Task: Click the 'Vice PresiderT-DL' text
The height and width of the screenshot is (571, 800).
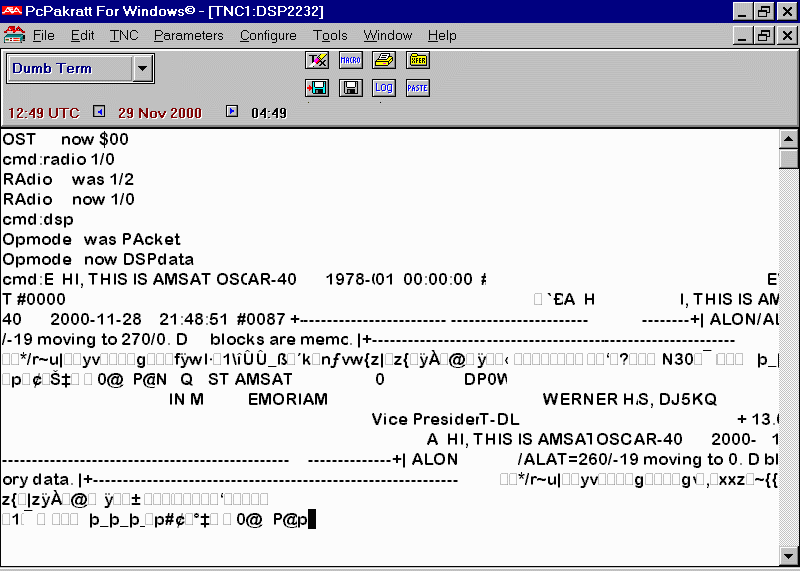Action: pyautogui.click(x=445, y=419)
